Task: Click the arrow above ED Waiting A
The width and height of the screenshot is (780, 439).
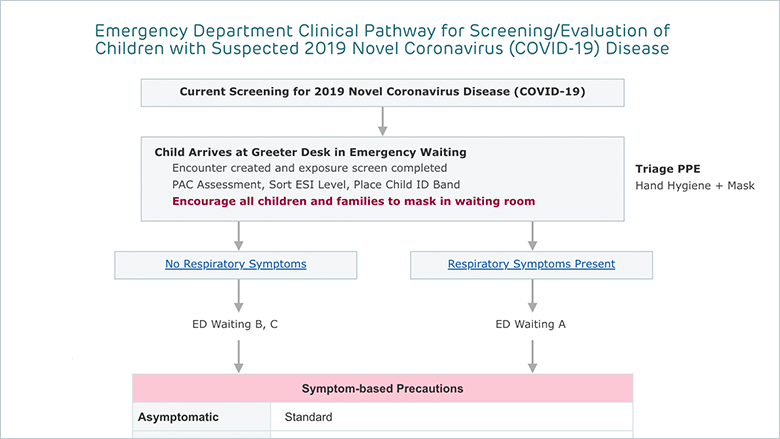Action: pyautogui.click(x=532, y=295)
